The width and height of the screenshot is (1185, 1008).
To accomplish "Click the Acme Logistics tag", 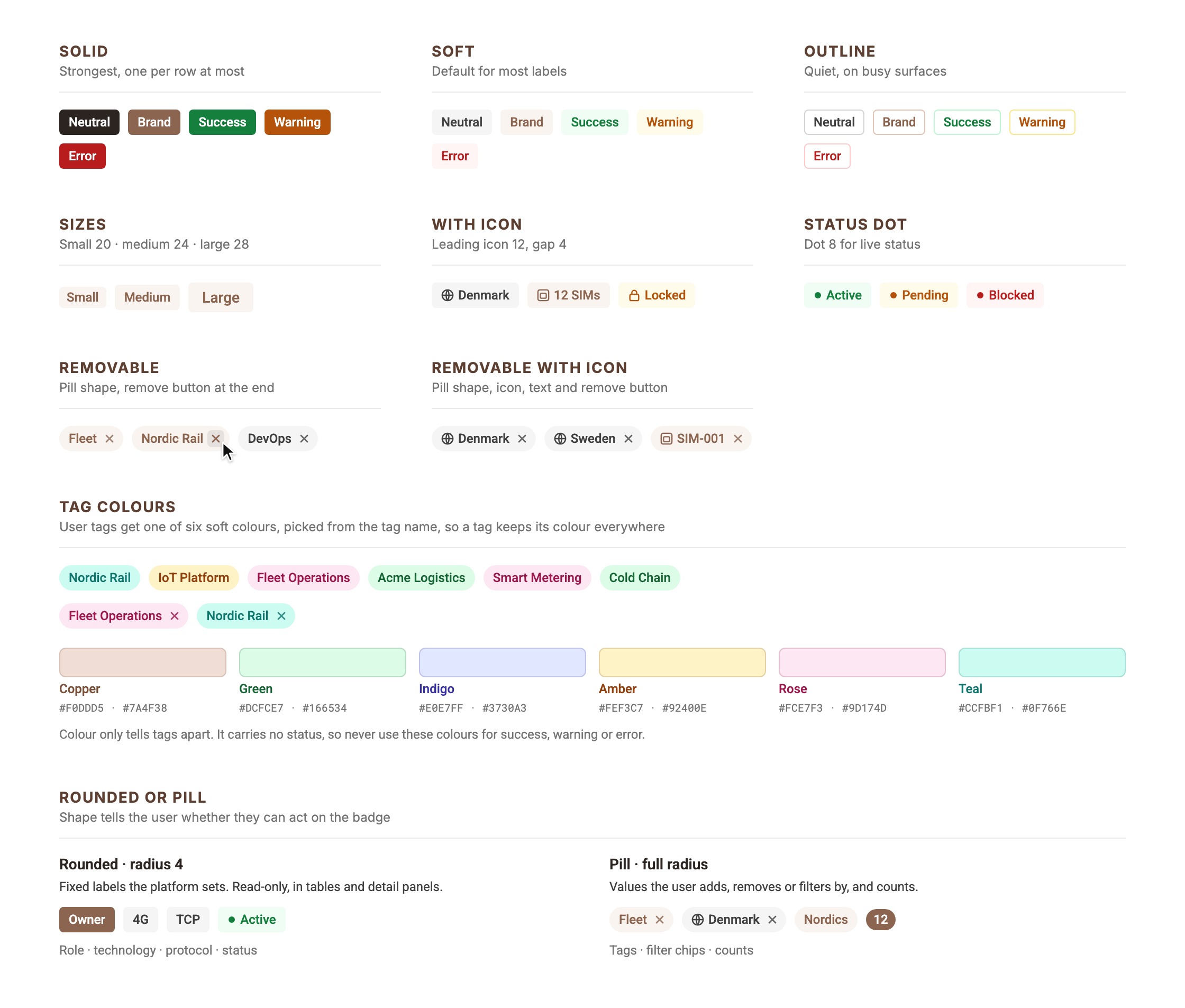I will (421, 577).
